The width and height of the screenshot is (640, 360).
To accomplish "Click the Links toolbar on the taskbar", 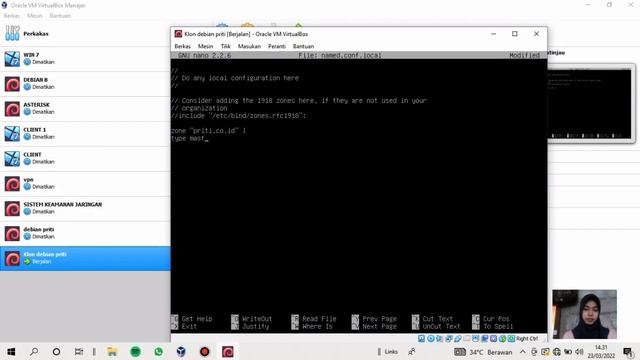I will point(391,351).
